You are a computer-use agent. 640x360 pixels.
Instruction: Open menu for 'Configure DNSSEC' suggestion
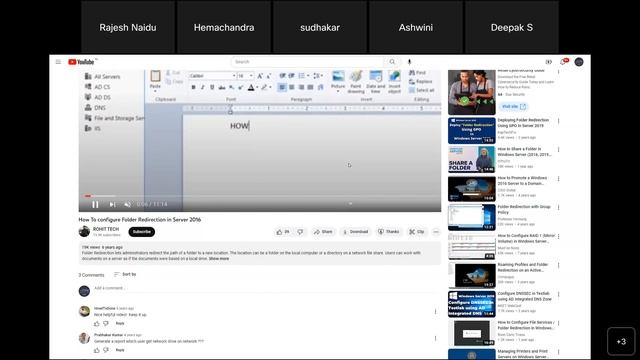click(x=558, y=295)
